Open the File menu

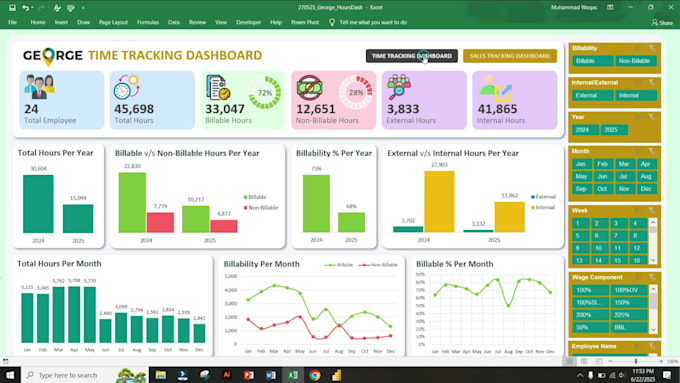tap(13, 22)
